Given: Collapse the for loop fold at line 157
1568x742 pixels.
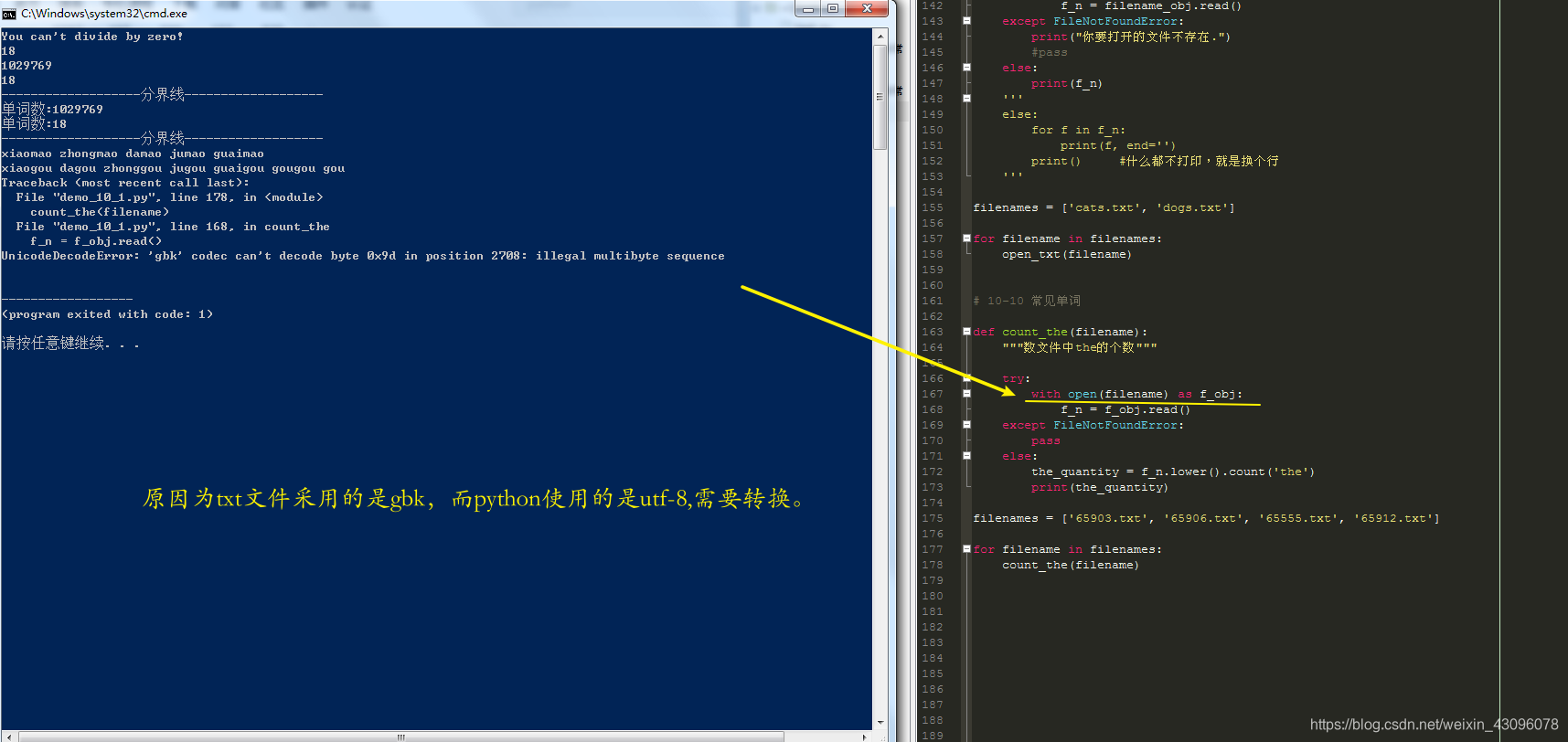Looking at the screenshot, I should tap(966, 238).
